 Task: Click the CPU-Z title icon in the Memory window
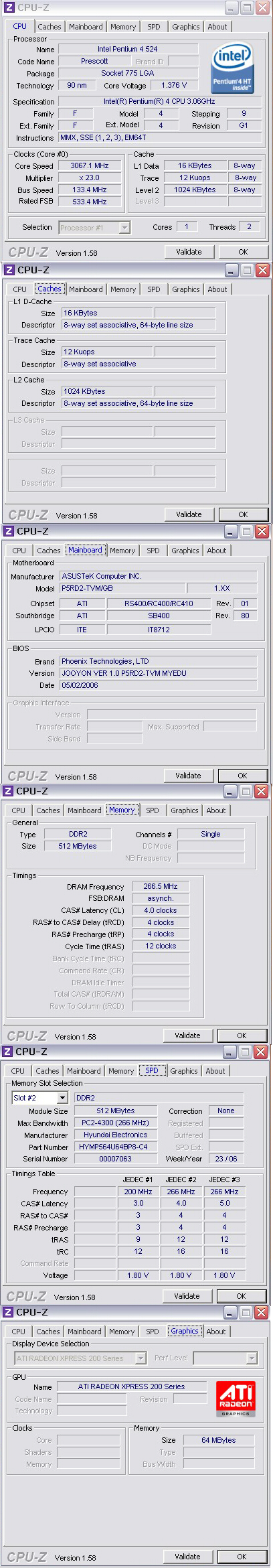(x=9, y=791)
